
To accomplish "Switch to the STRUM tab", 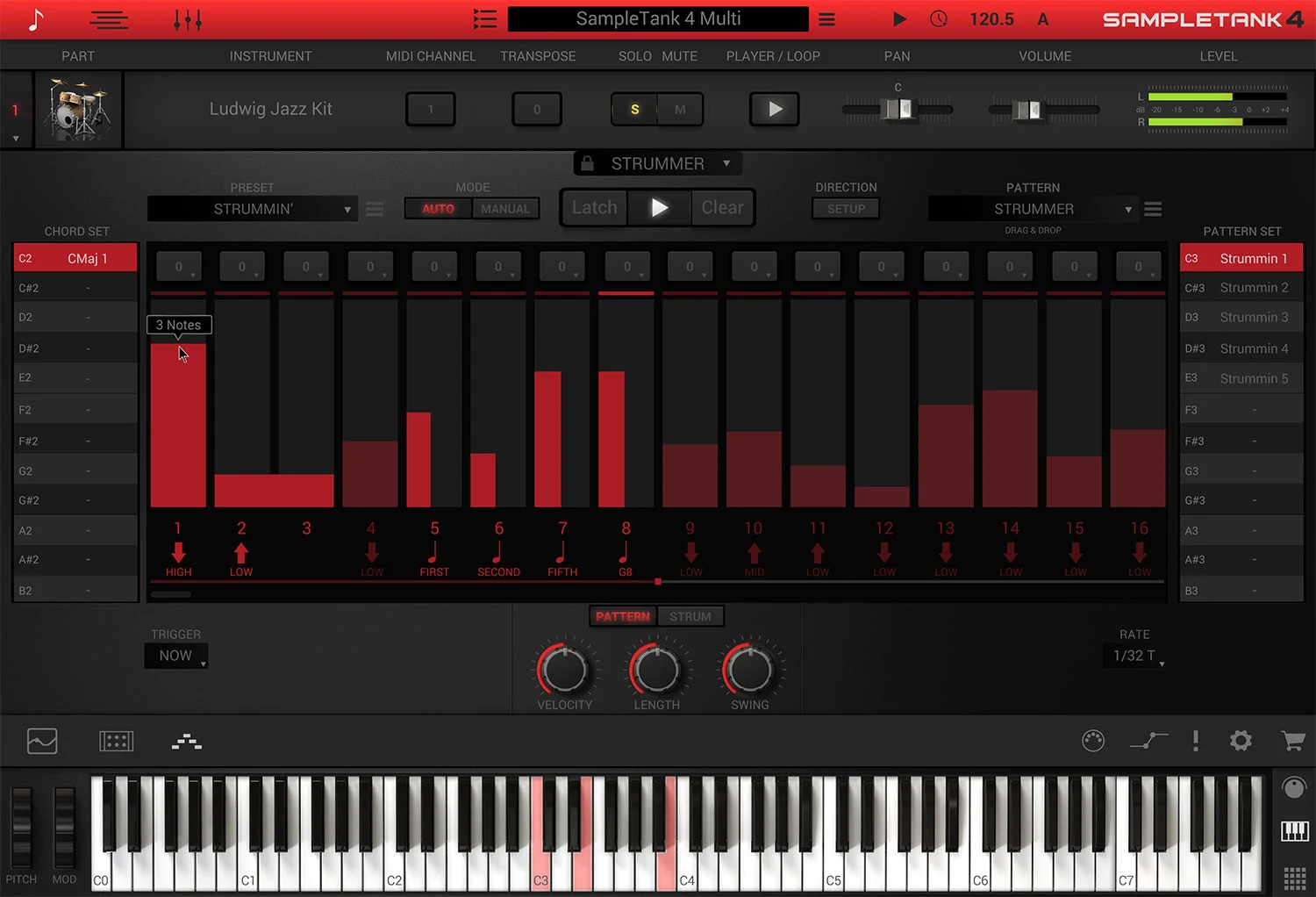I will point(690,616).
